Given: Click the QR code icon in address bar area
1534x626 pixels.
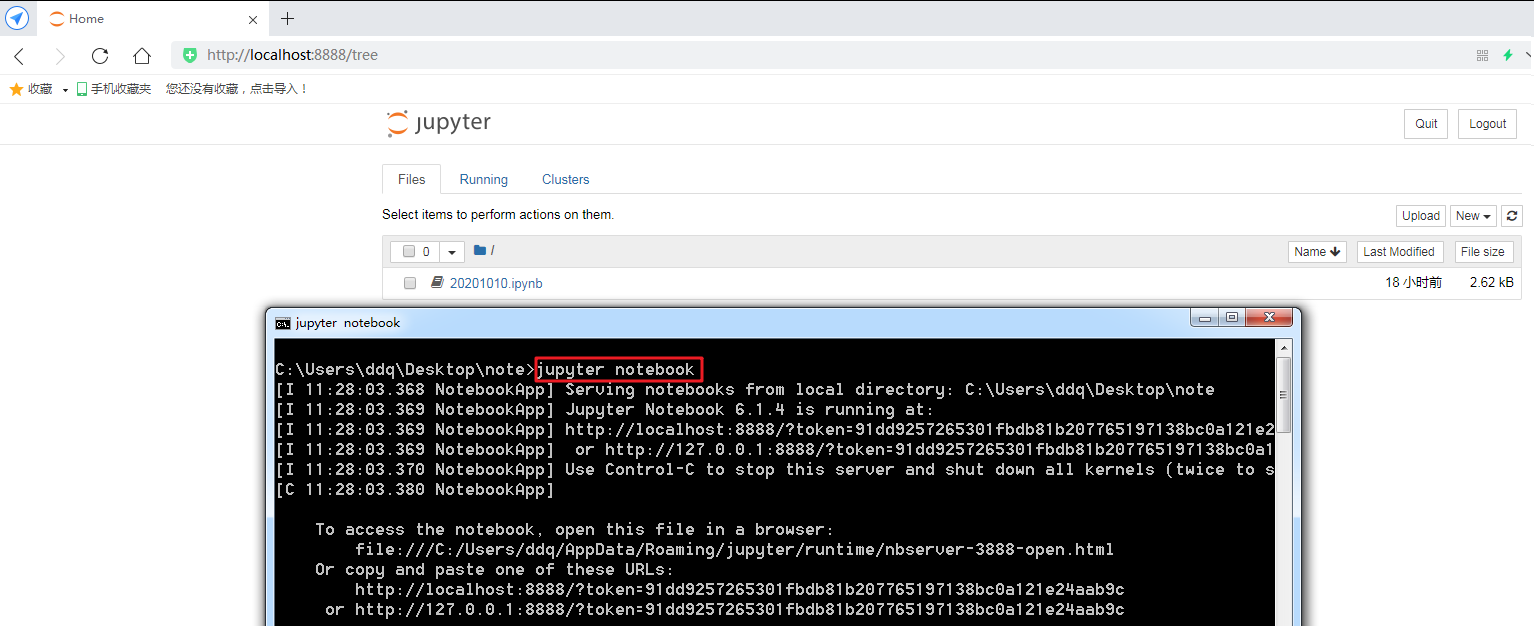Looking at the screenshot, I should pyautogui.click(x=1482, y=55).
